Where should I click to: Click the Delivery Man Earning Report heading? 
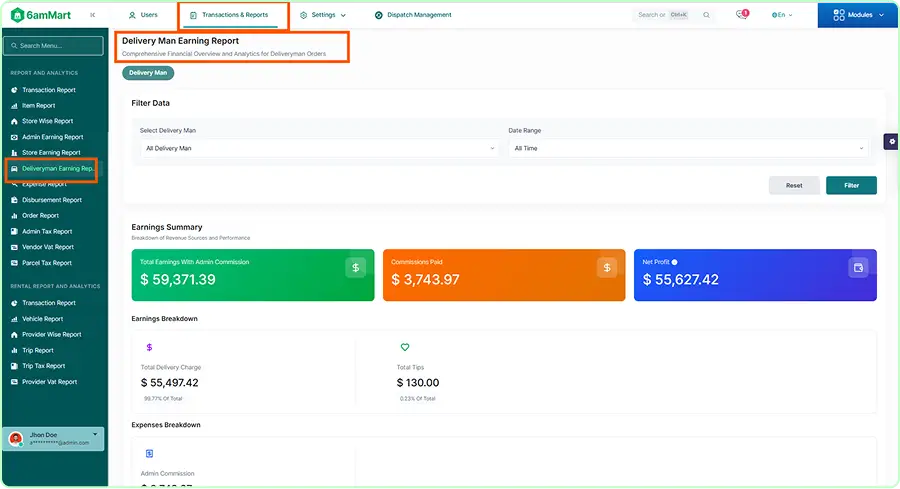click(x=180, y=41)
